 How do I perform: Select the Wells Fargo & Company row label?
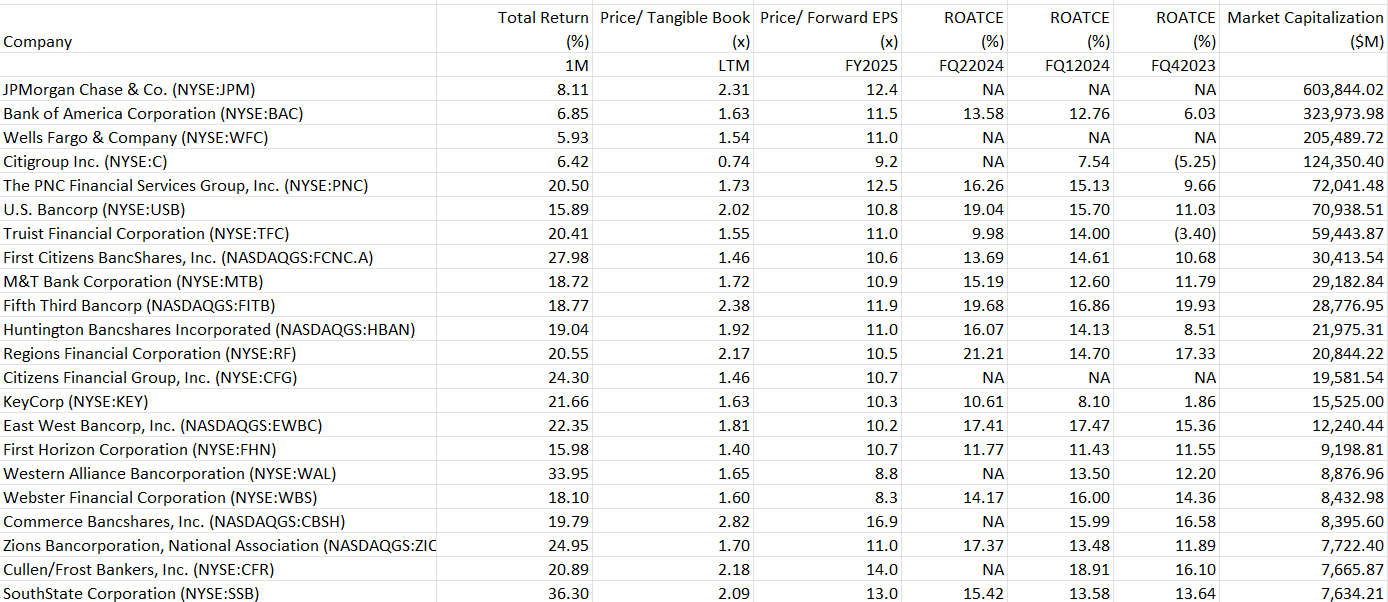pyautogui.click(x=218, y=137)
